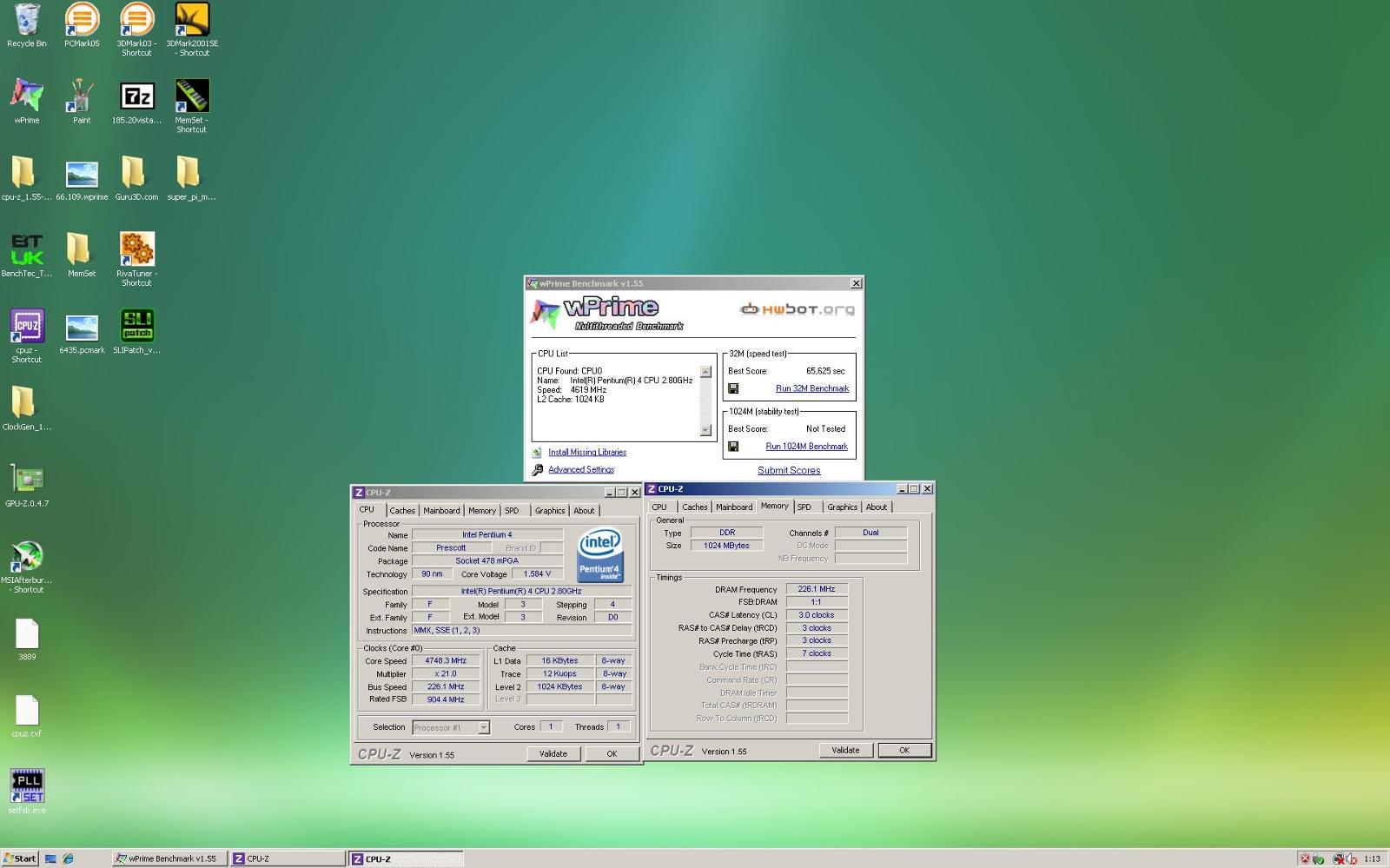1390x868 pixels.
Task: Launch the PCMark05 desktop shortcut
Action: [x=82, y=23]
